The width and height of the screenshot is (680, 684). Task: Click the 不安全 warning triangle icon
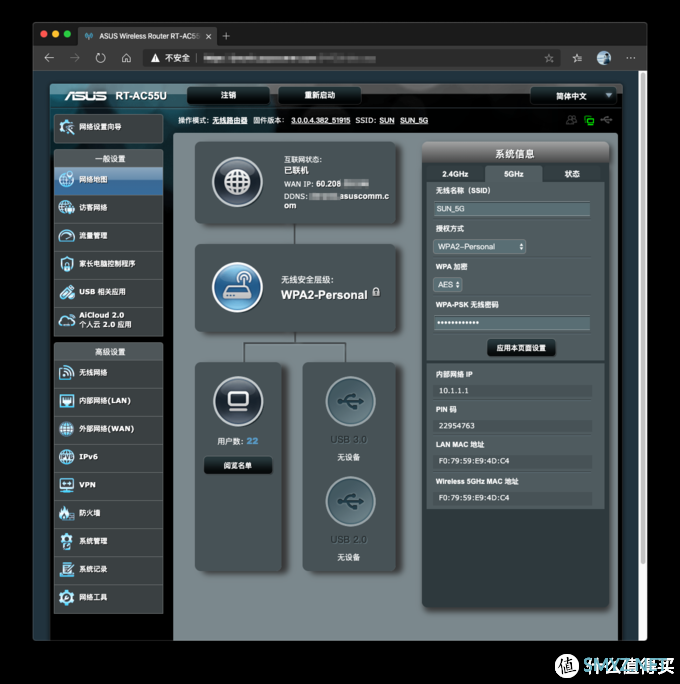coord(155,58)
